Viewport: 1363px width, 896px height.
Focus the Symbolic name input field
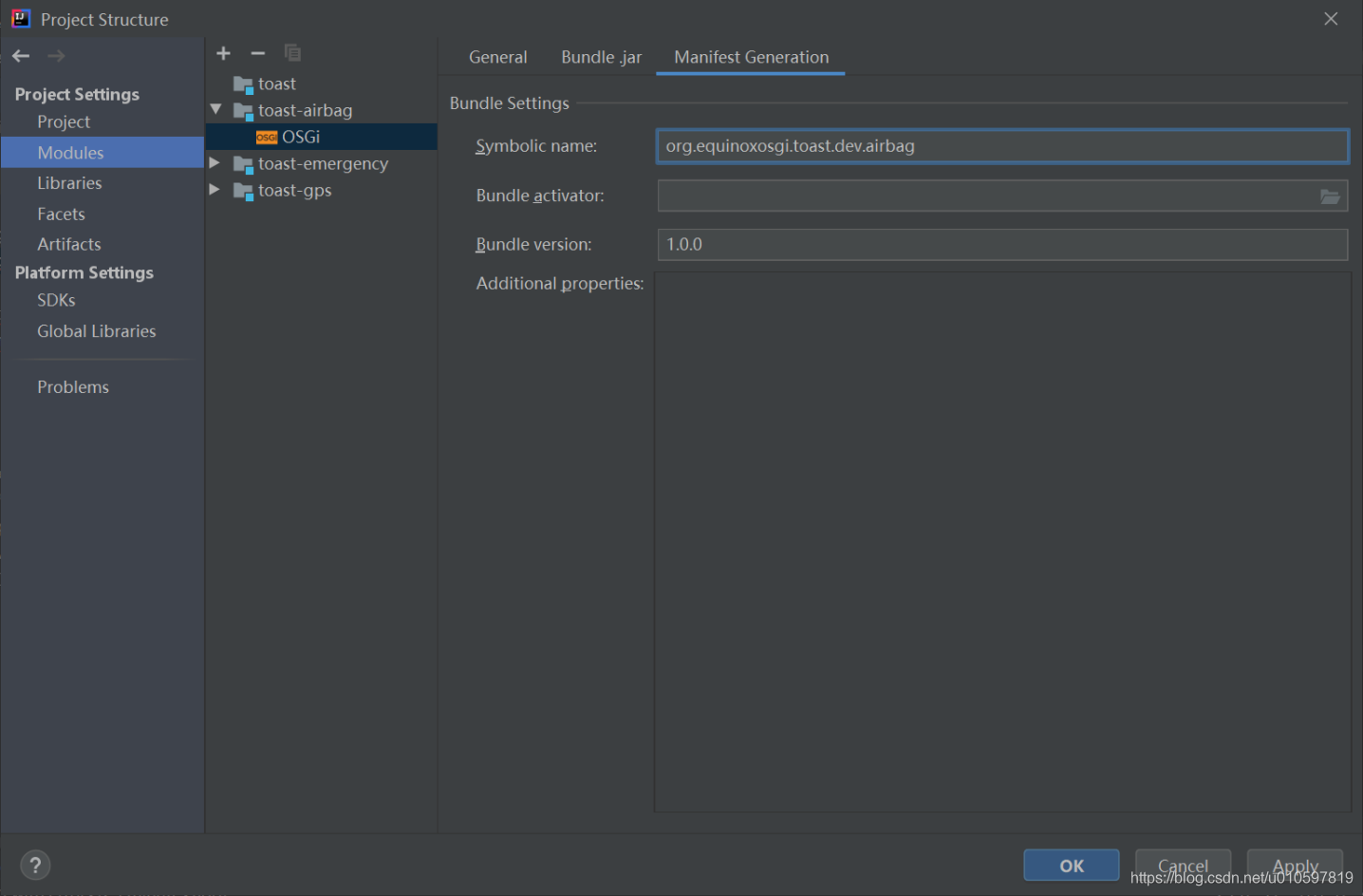pyautogui.click(x=1002, y=146)
